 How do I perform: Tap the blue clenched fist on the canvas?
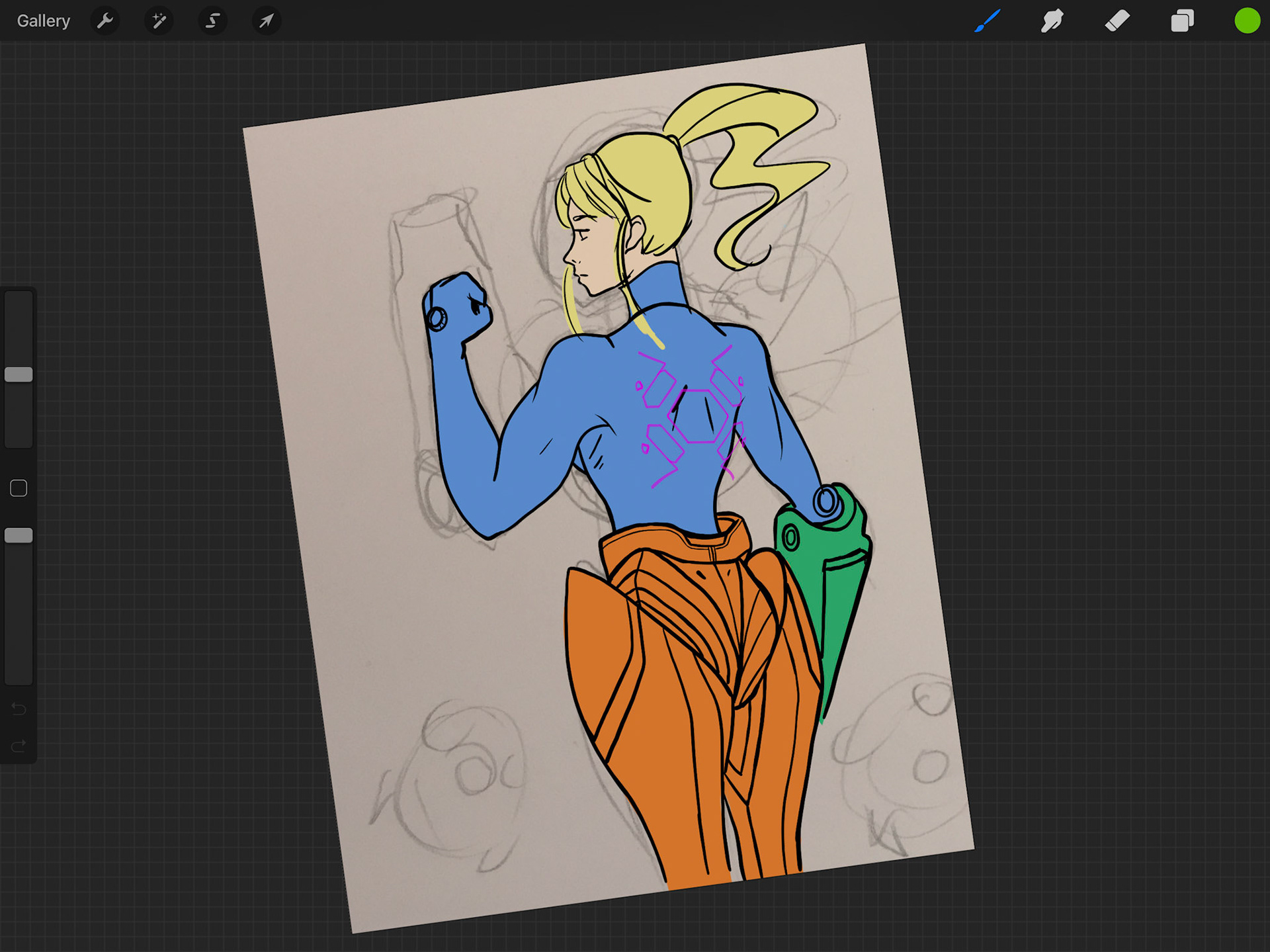(458, 308)
